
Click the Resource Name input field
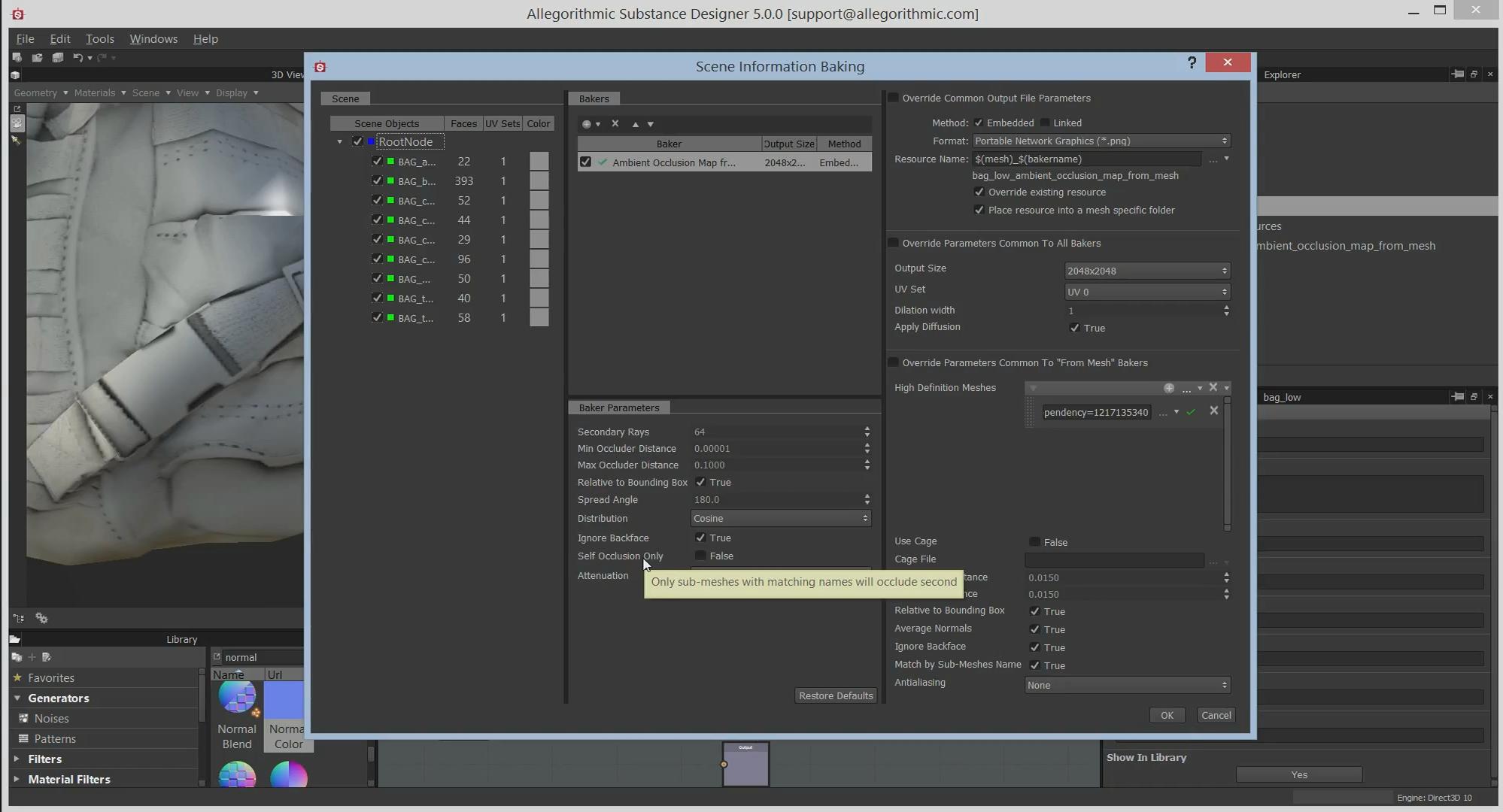(x=1086, y=159)
